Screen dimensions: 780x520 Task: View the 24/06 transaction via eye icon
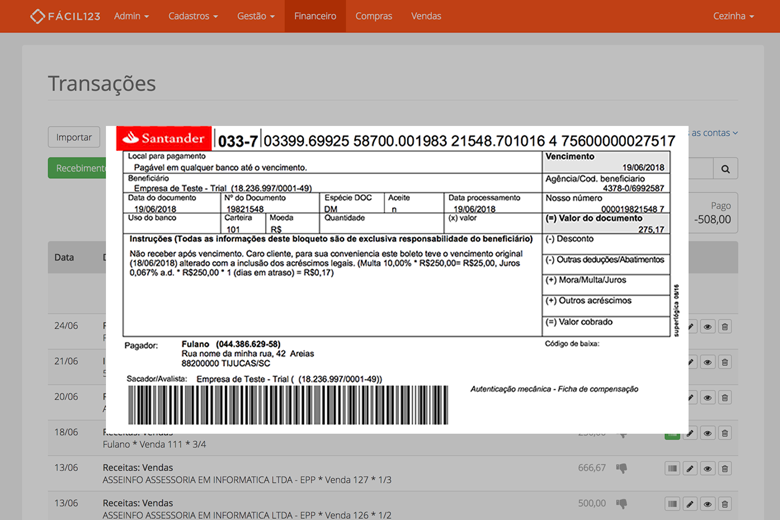coord(707,327)
